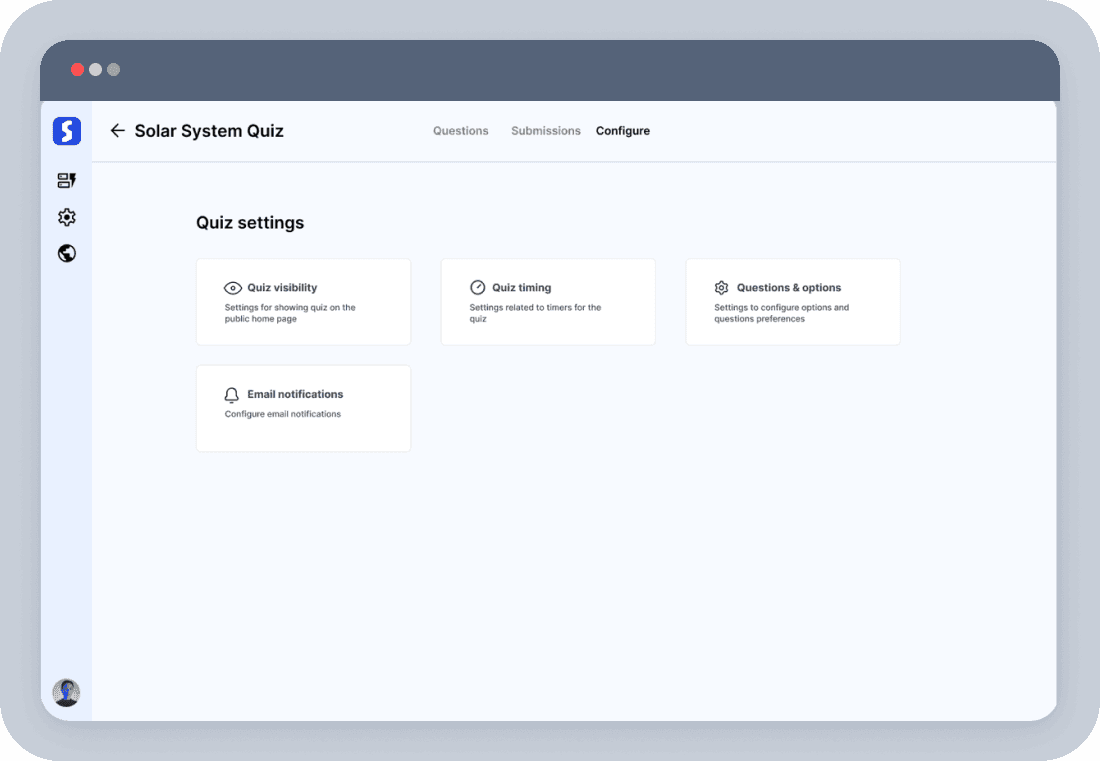Click the clock icon on Quiz timing

(x=478, y=288)
